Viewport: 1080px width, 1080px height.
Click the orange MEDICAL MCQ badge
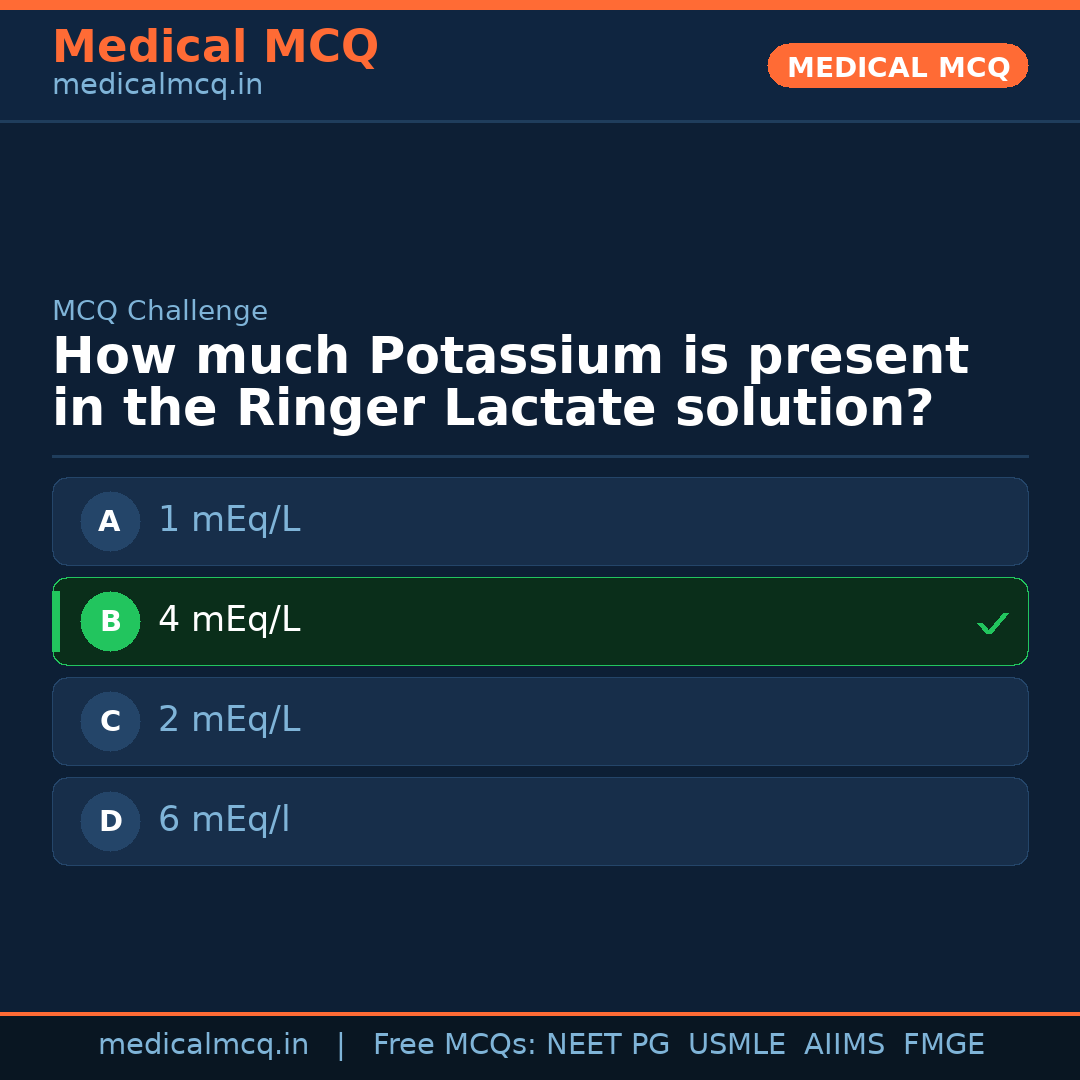(x=897, y=66)
